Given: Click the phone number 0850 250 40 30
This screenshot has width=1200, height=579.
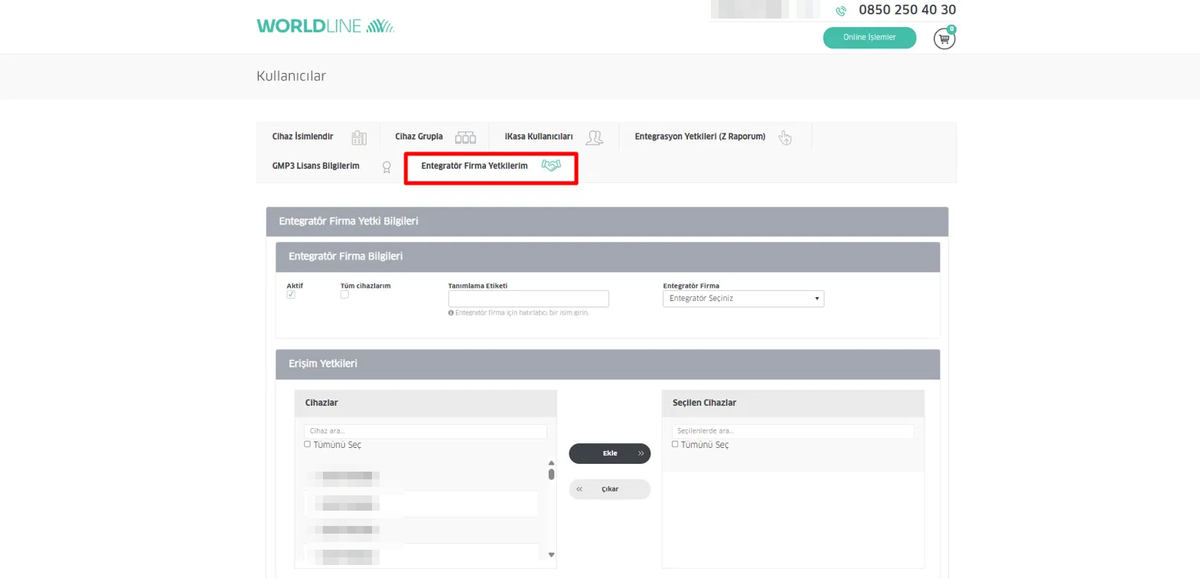Looking at the screenshot, I should click(907, 10).
